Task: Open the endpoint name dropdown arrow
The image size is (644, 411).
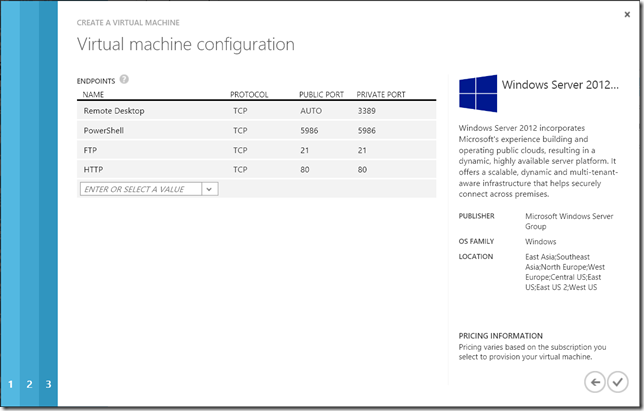Action: pyautogui.click(x=209, y=189)
